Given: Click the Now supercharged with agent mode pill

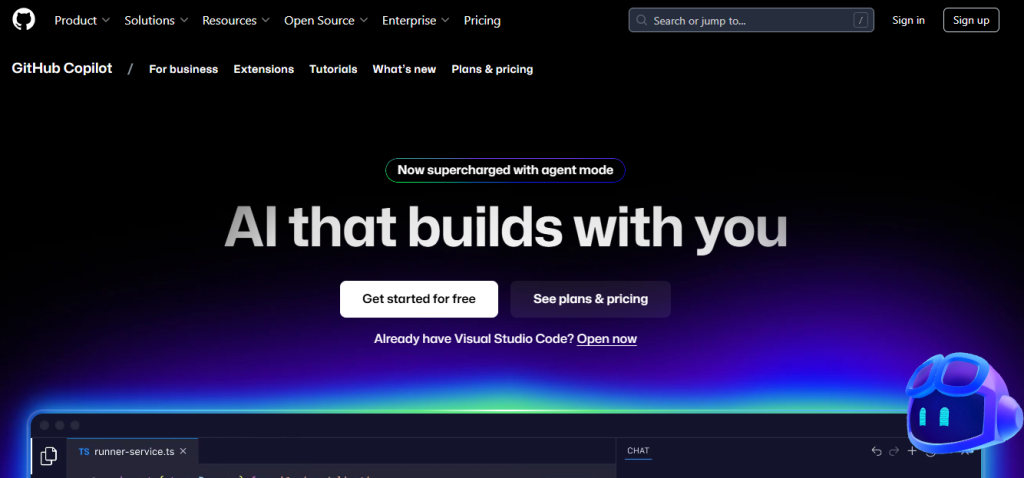Looking at the screenshot, I should click(x=505, y=170).
